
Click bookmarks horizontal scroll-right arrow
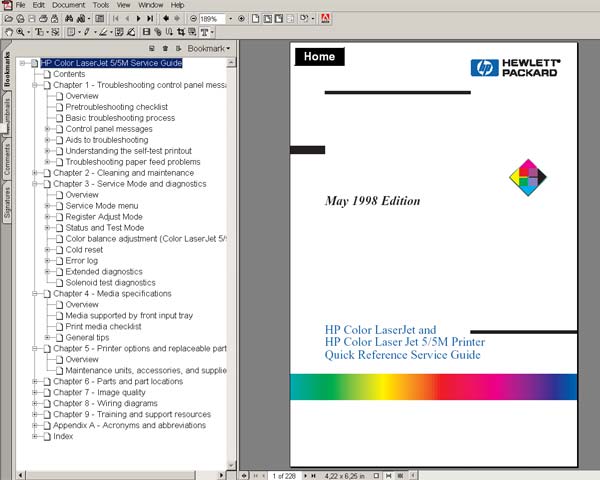pyautogui.click(x=221, y=475)
